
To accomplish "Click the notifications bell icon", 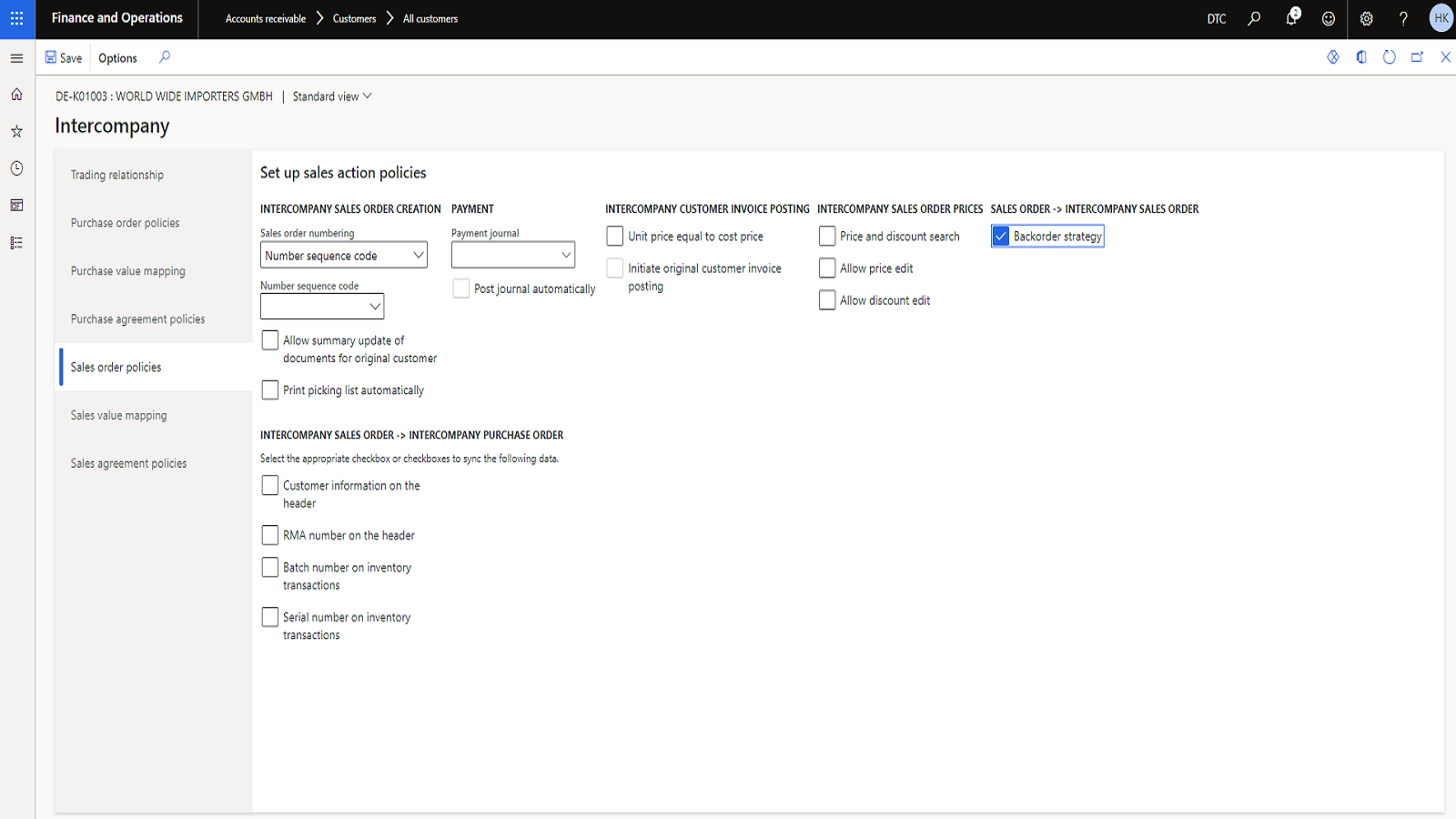I will [x=1290, y=18].
